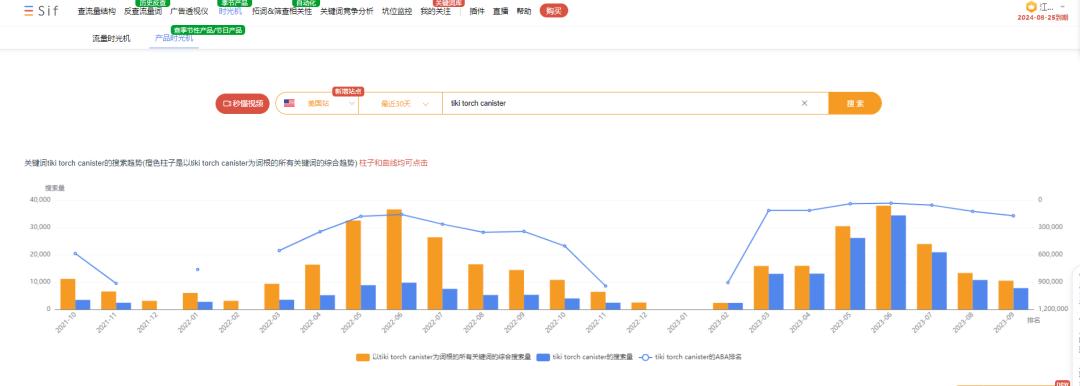
Task: Click the ABA rank line point at 2022-11
Action: coord(605,286)
